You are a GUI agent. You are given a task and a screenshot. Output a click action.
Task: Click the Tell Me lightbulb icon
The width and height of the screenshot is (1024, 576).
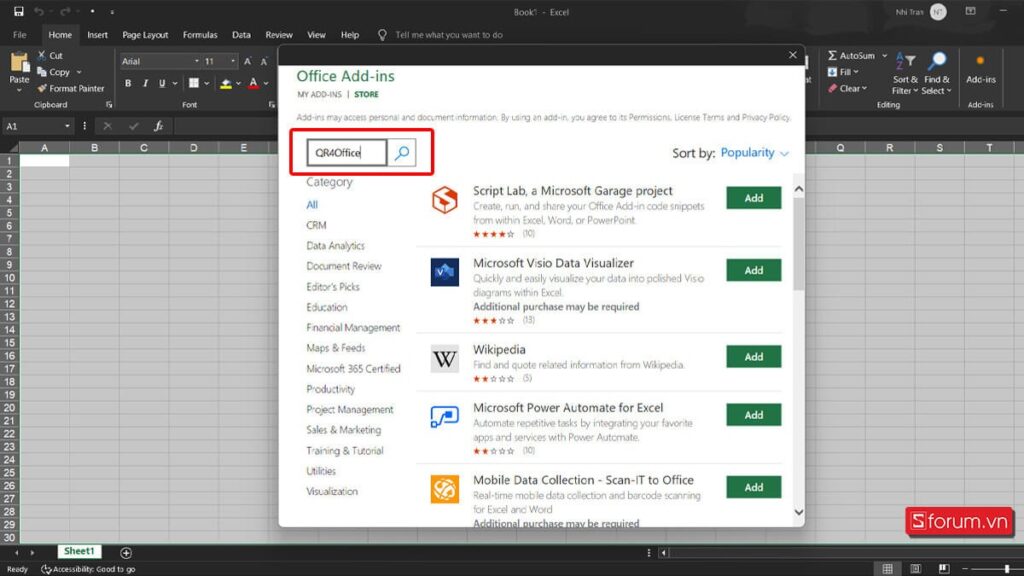point(382,35)
